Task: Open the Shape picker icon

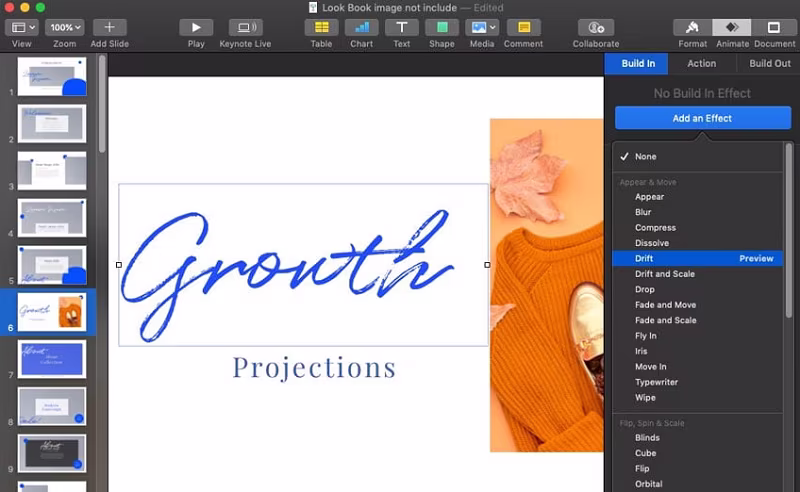Action: coord(442,28)
